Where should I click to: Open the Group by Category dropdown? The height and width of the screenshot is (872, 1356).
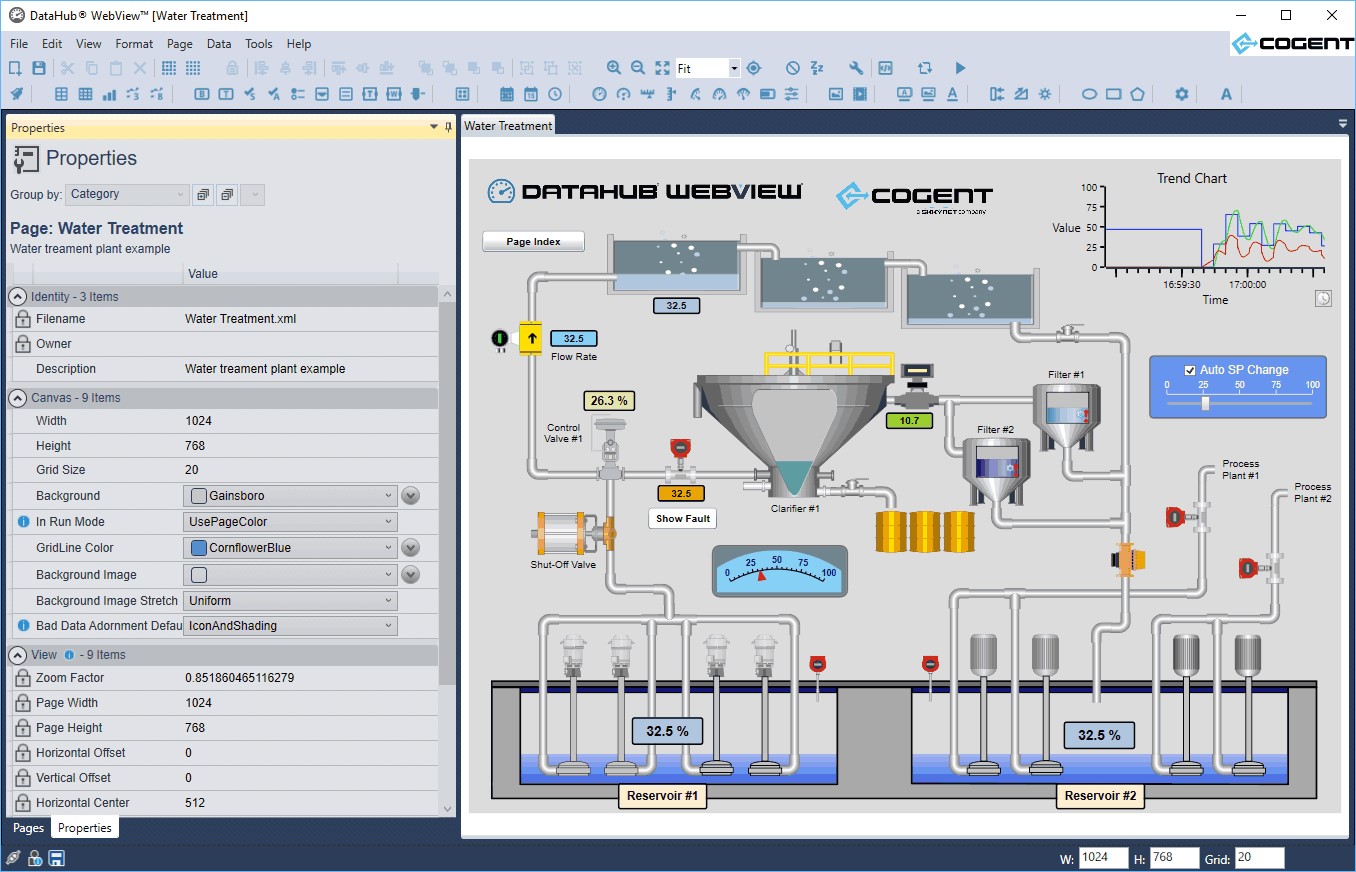126,194
